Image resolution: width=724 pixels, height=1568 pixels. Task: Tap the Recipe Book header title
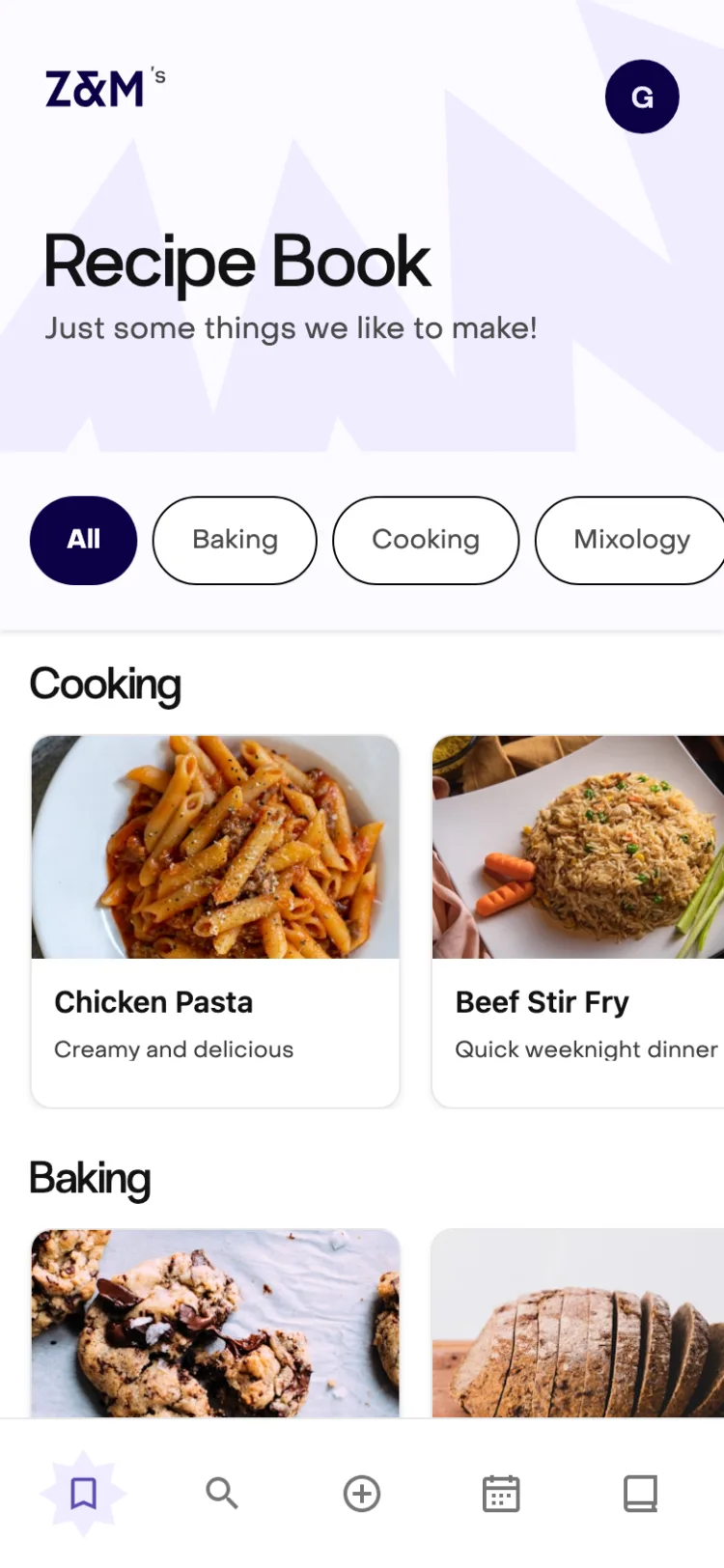tap(237, 262)
